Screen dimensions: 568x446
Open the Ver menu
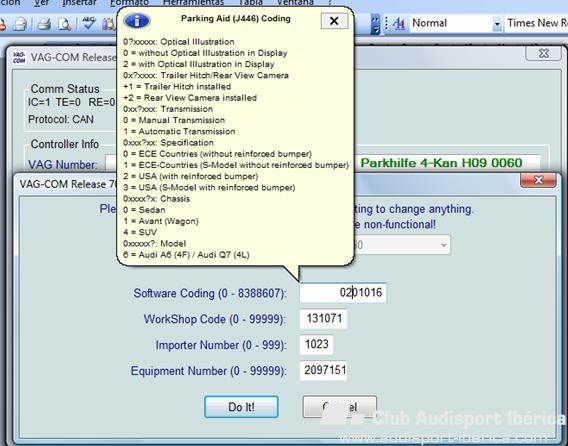point(42,3)
